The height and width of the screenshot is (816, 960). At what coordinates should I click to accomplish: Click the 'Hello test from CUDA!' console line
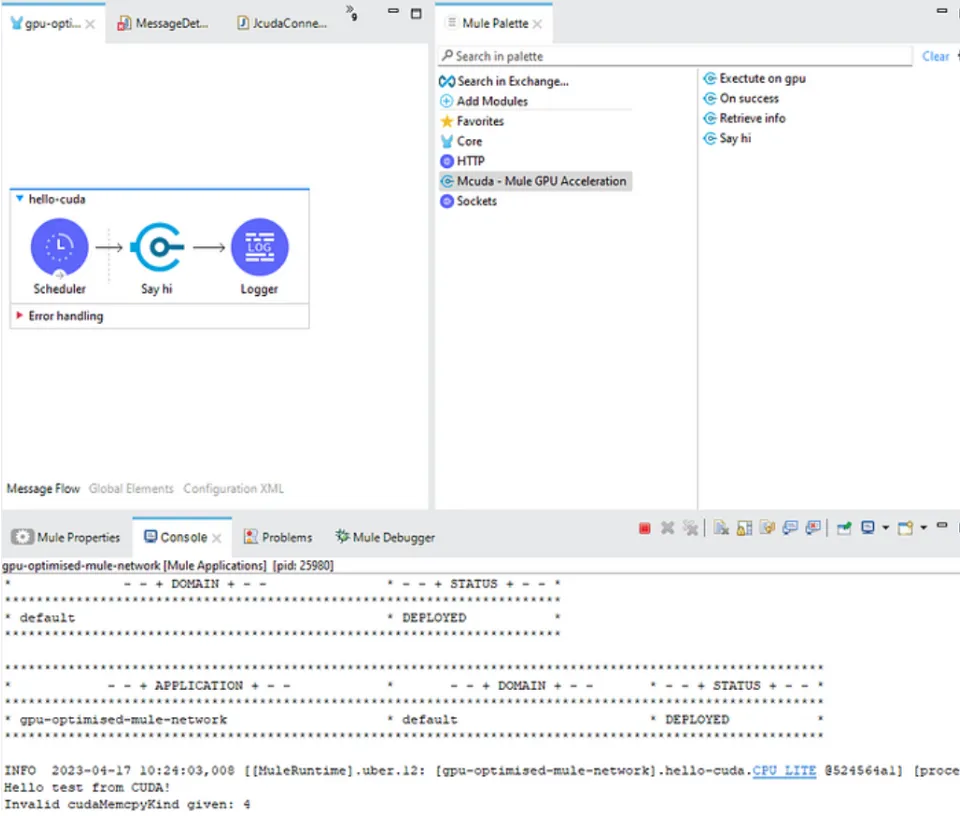pyautogui.click(x=87, y=787)
